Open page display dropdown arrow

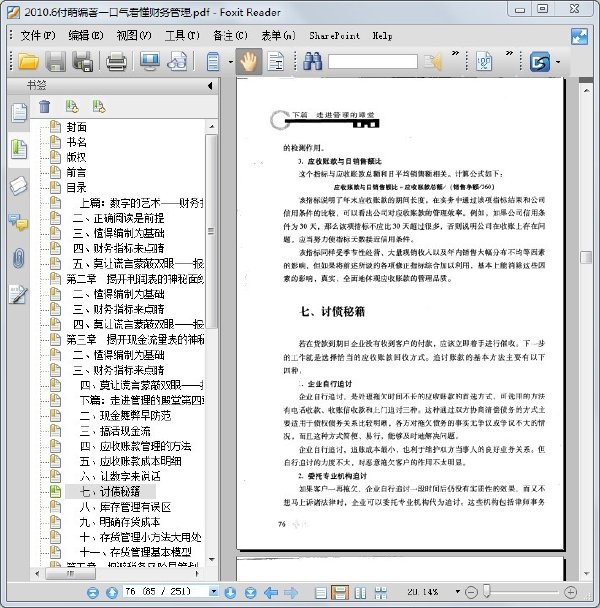coord(231,62)
